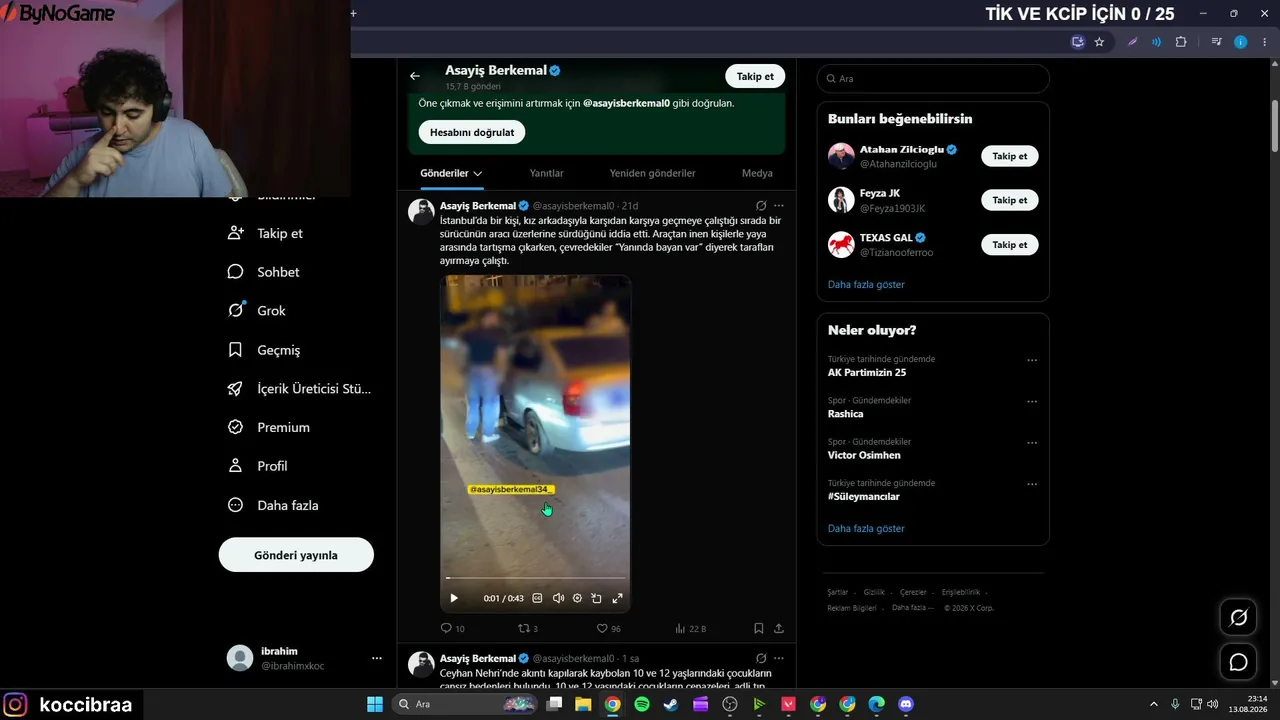Switch to the Medya tab
Image resolution: width=1280 pixels, height=720 pixels.
(757, 173)
